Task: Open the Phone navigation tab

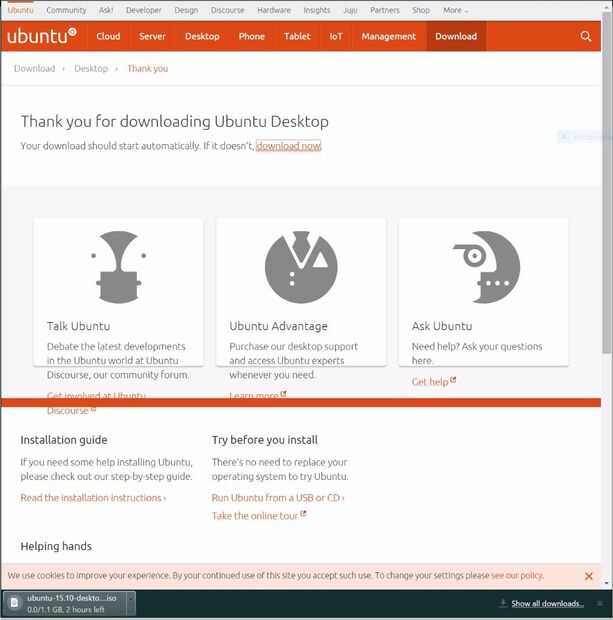Action: pyautogui.click(x=252, y=36)
